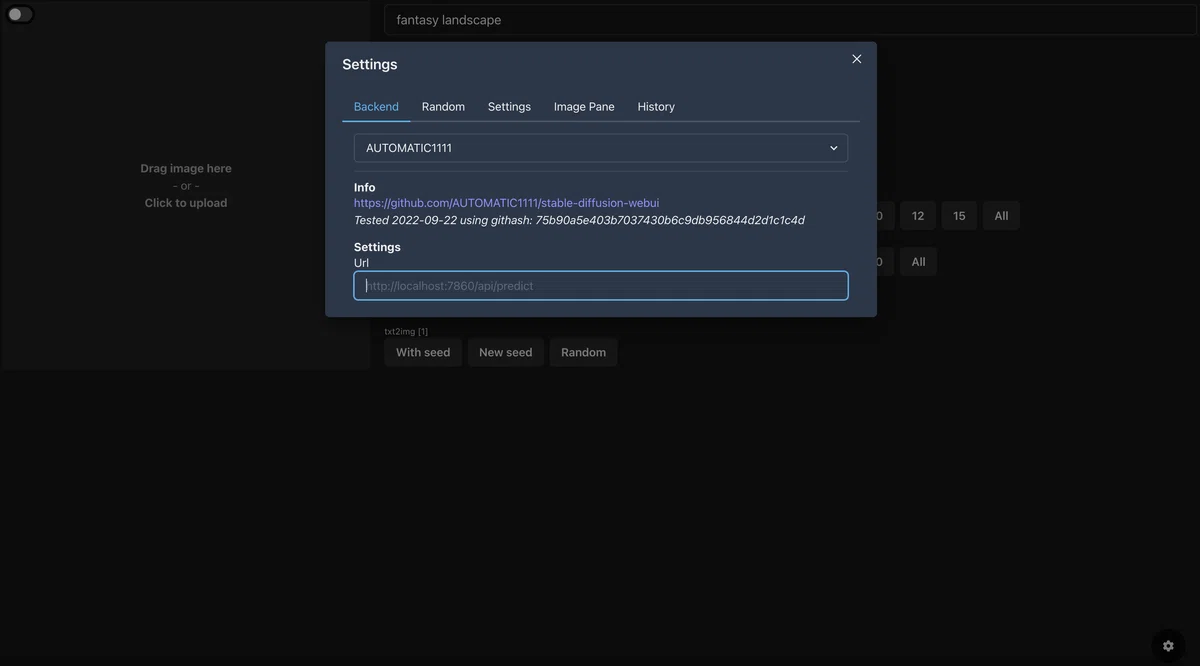Choose All in the second options row
Image resolution: width=1200 pixels, height=666 pixels.
(918, 262)
